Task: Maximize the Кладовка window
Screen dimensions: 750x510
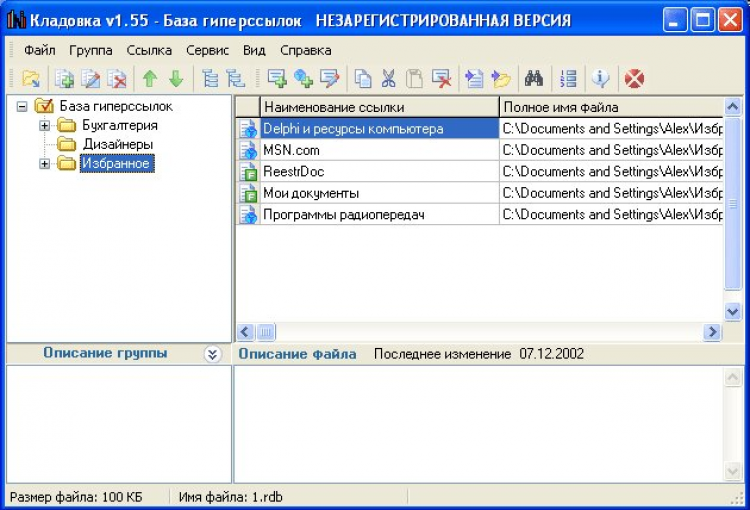Action: coord(703,21)
